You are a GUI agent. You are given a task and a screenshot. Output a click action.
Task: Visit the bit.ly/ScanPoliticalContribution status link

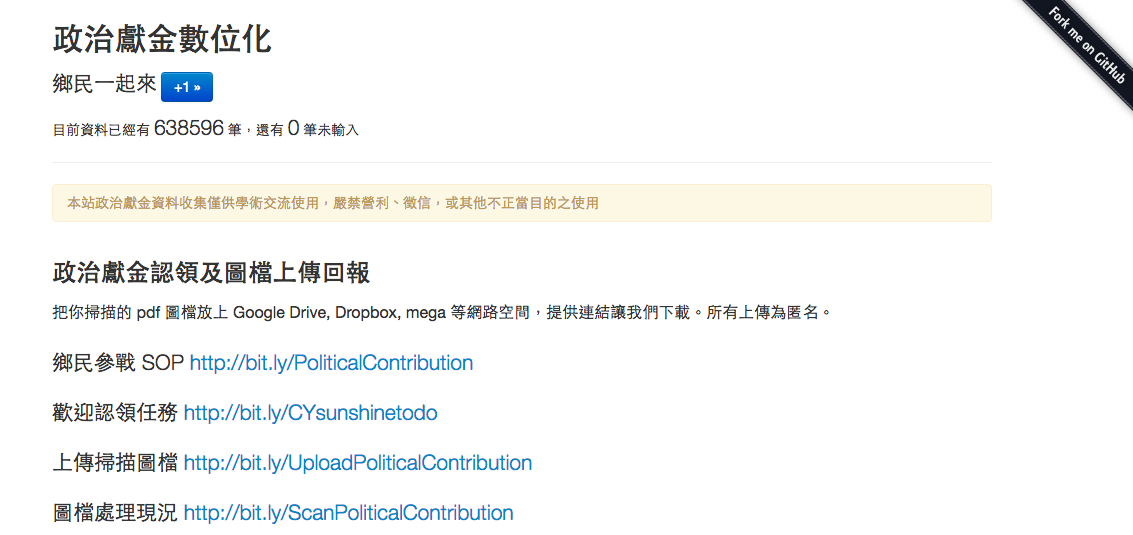348,513
